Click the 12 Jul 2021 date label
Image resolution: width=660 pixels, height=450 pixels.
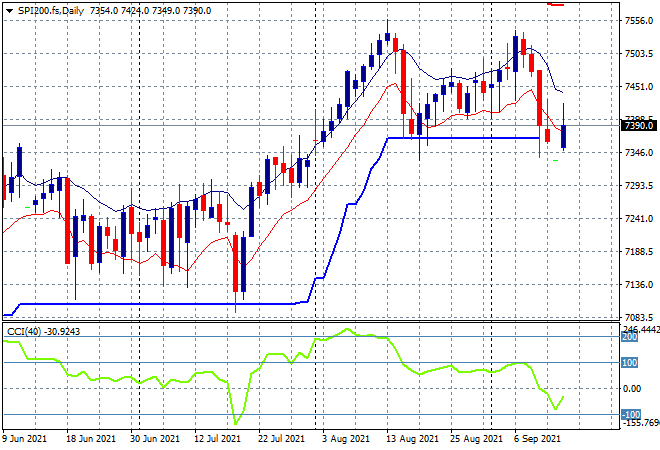(x=217, y=439)
